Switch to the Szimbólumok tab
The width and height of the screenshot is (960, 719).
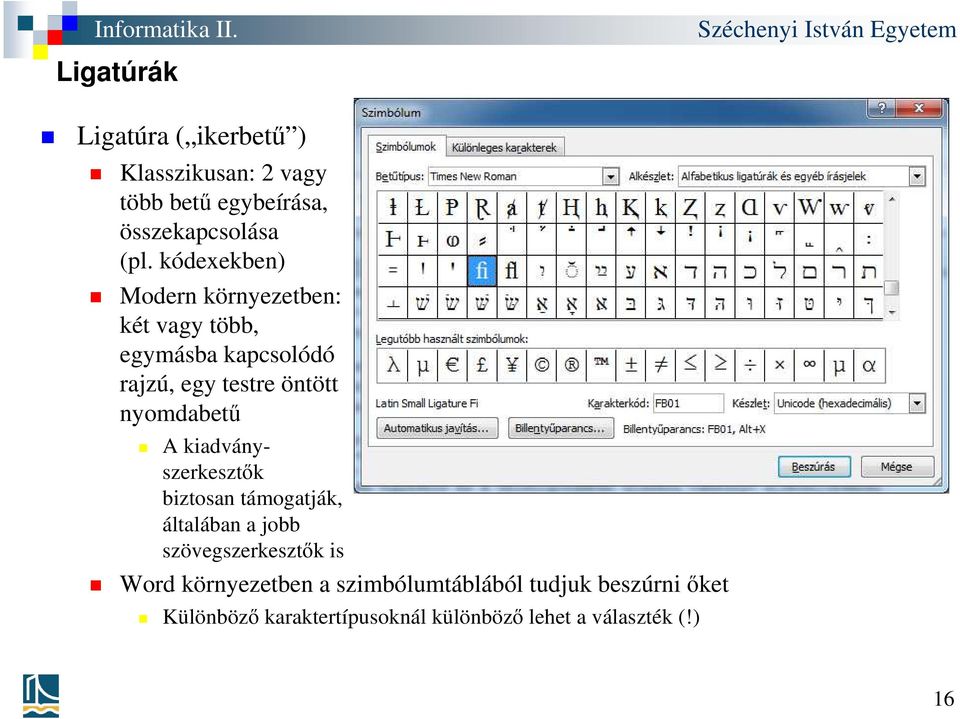[406, 147]
